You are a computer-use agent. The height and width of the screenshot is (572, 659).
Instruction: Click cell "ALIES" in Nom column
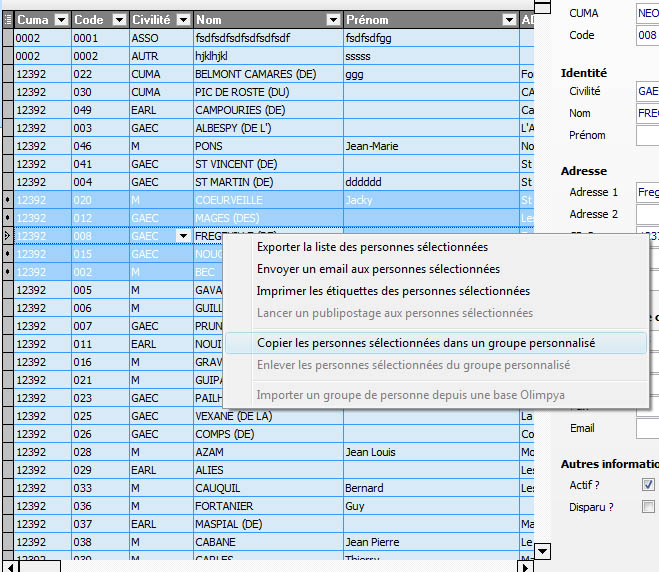268,470
